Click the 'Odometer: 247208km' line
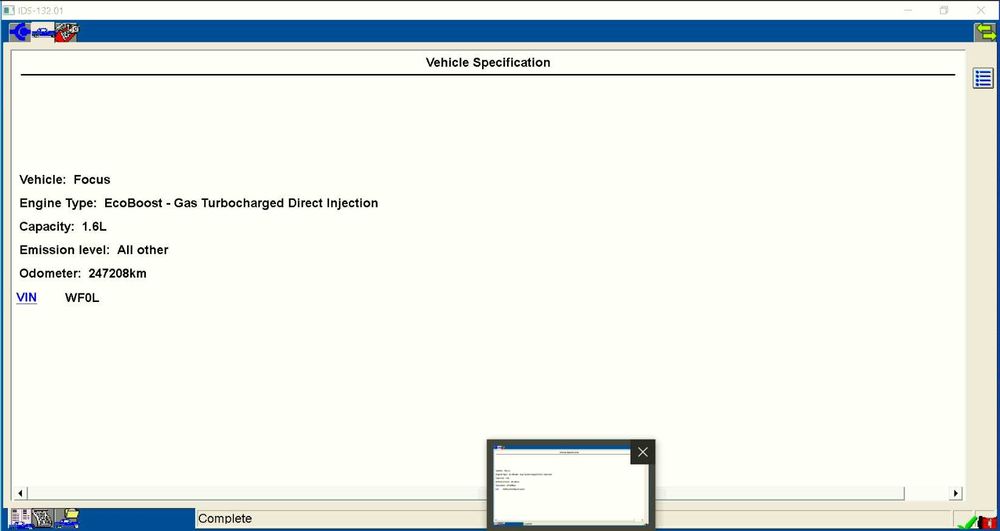1000x531 pixels. pos(83,273)
